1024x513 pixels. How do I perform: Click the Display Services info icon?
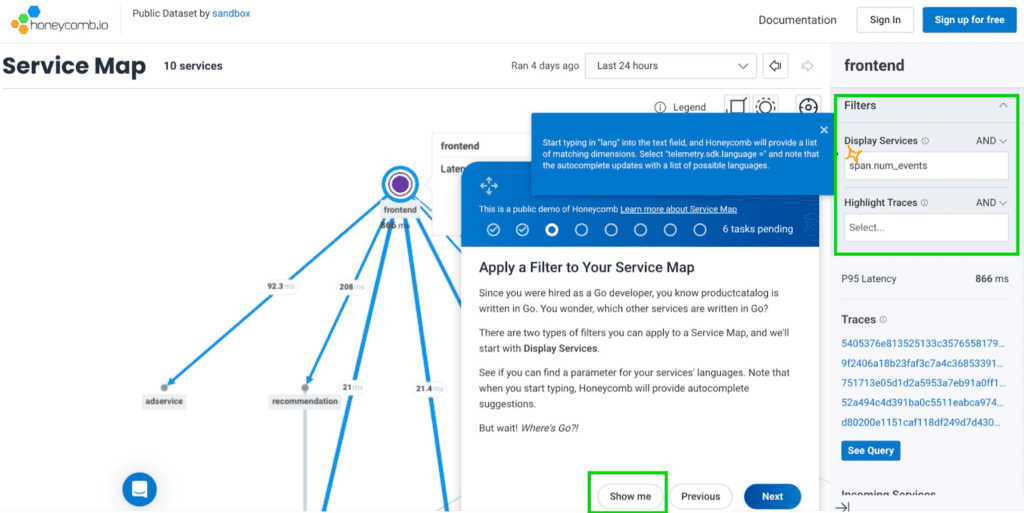(x=925, y=141)
